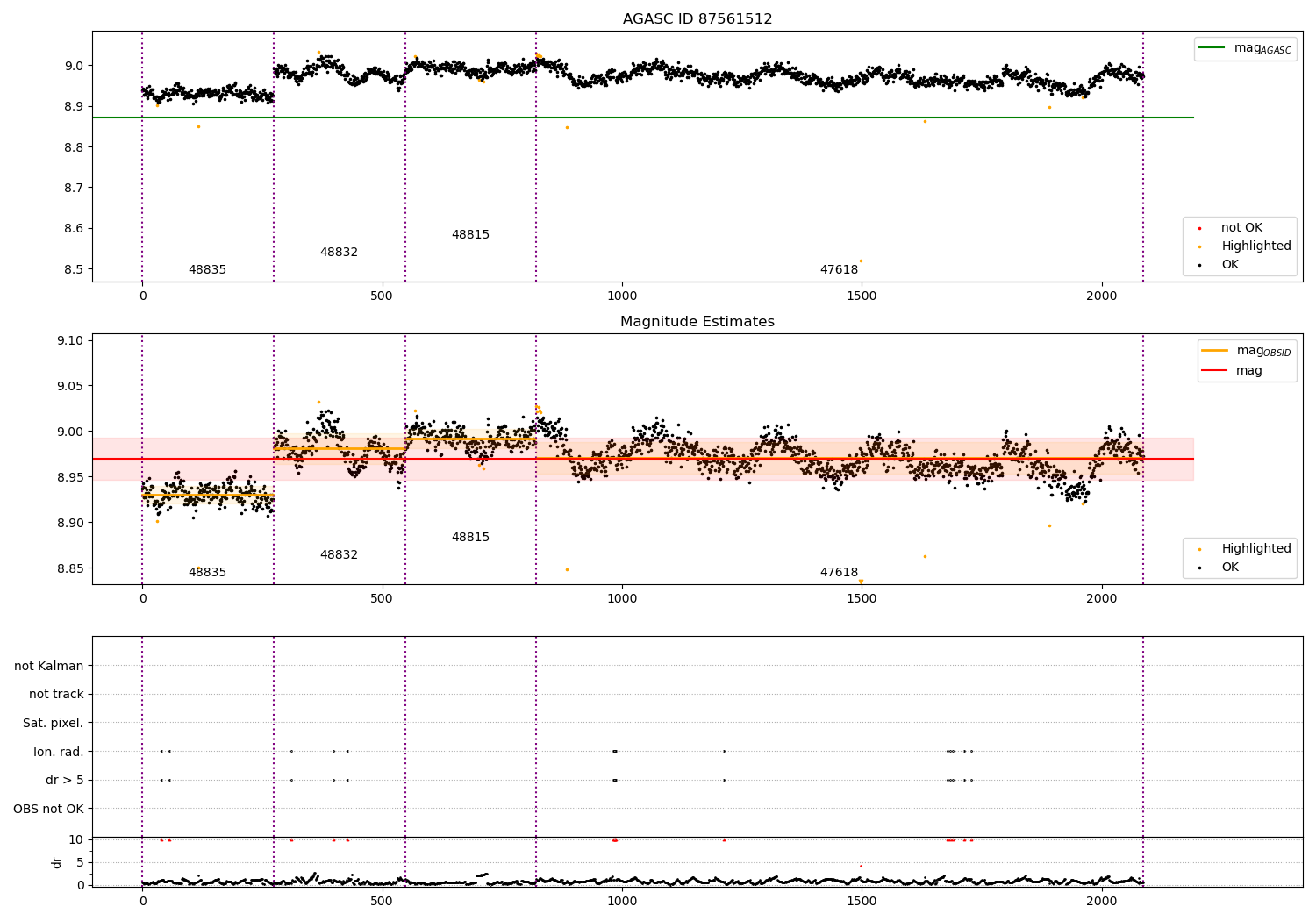Screen dimensions: 1316x921
Task: Click the "Sat. pixel." row label
Action: coord(54,724)
